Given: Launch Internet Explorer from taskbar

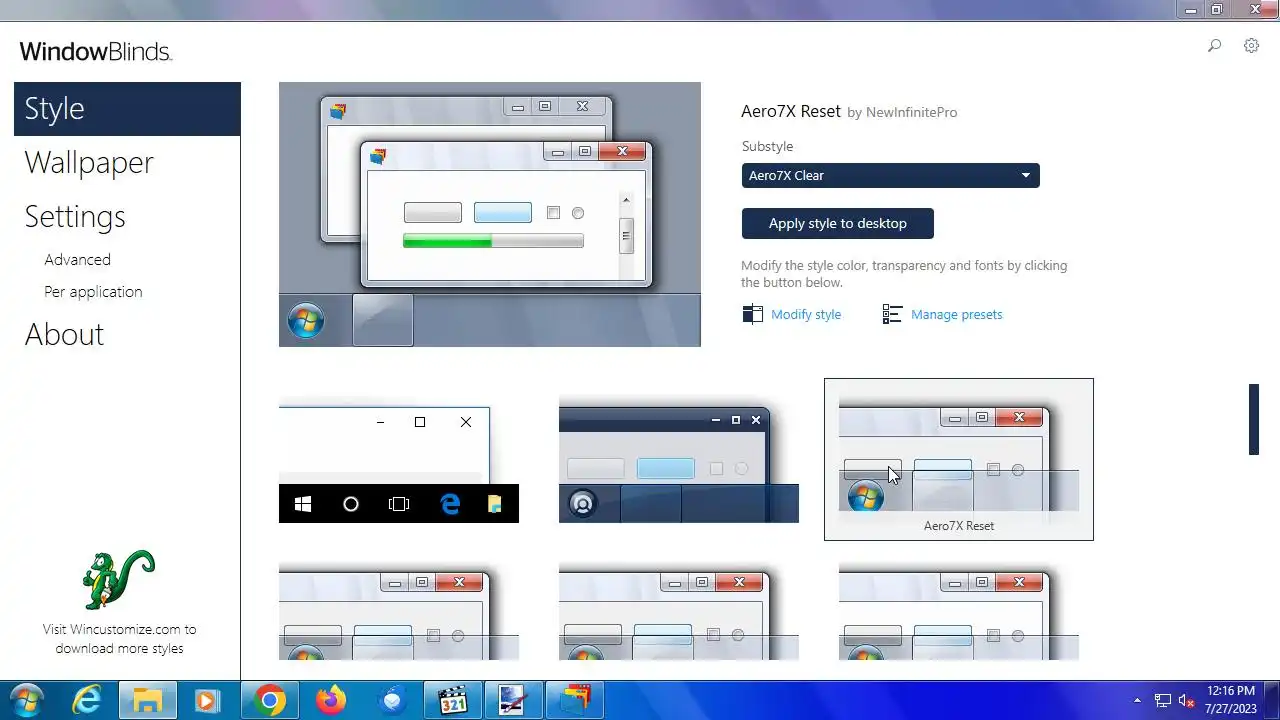Looking at the screenshot, I should point(87,700).
